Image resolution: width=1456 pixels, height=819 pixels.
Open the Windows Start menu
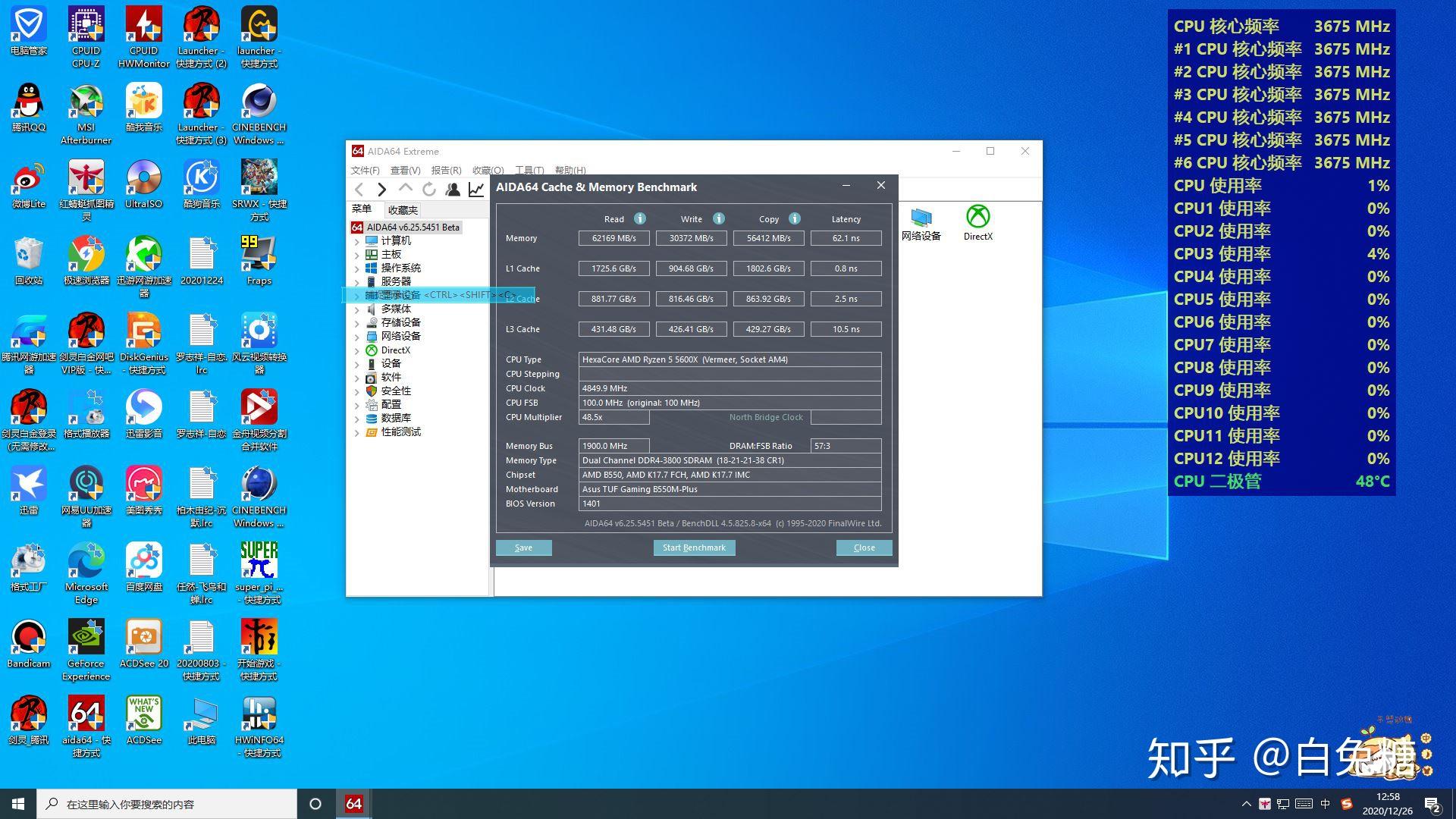18,804
